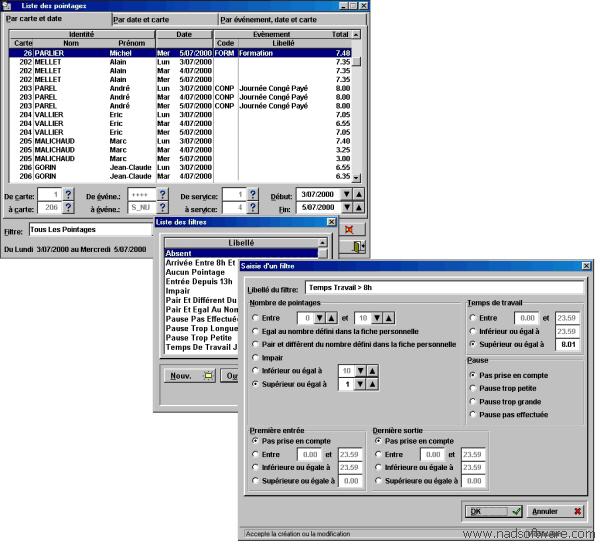Select the Entrée Depuis 13h filter row
Viewport: 600px width, 545px height.
[201, 282]
